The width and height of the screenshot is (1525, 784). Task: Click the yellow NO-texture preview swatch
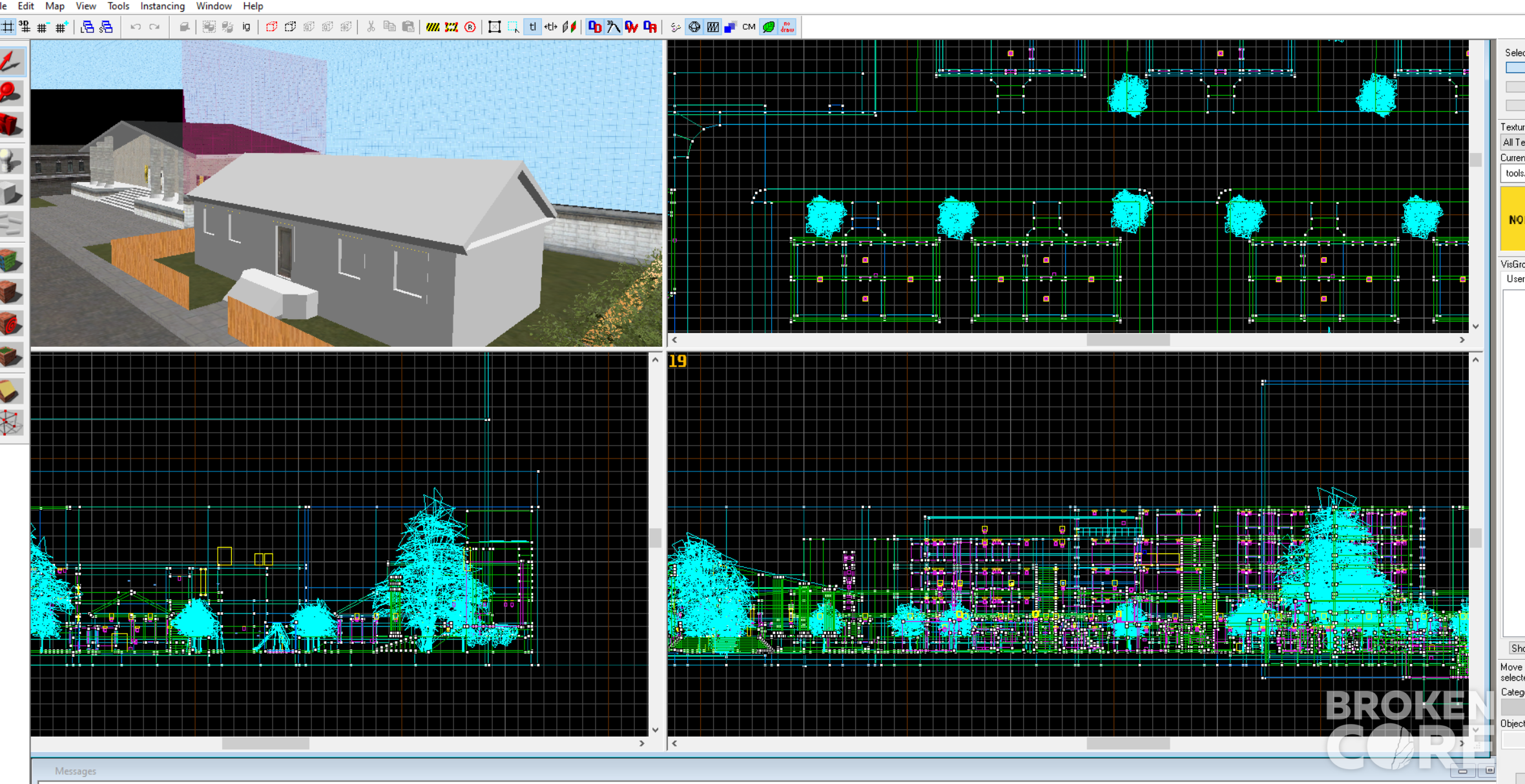click(1513, 218)
